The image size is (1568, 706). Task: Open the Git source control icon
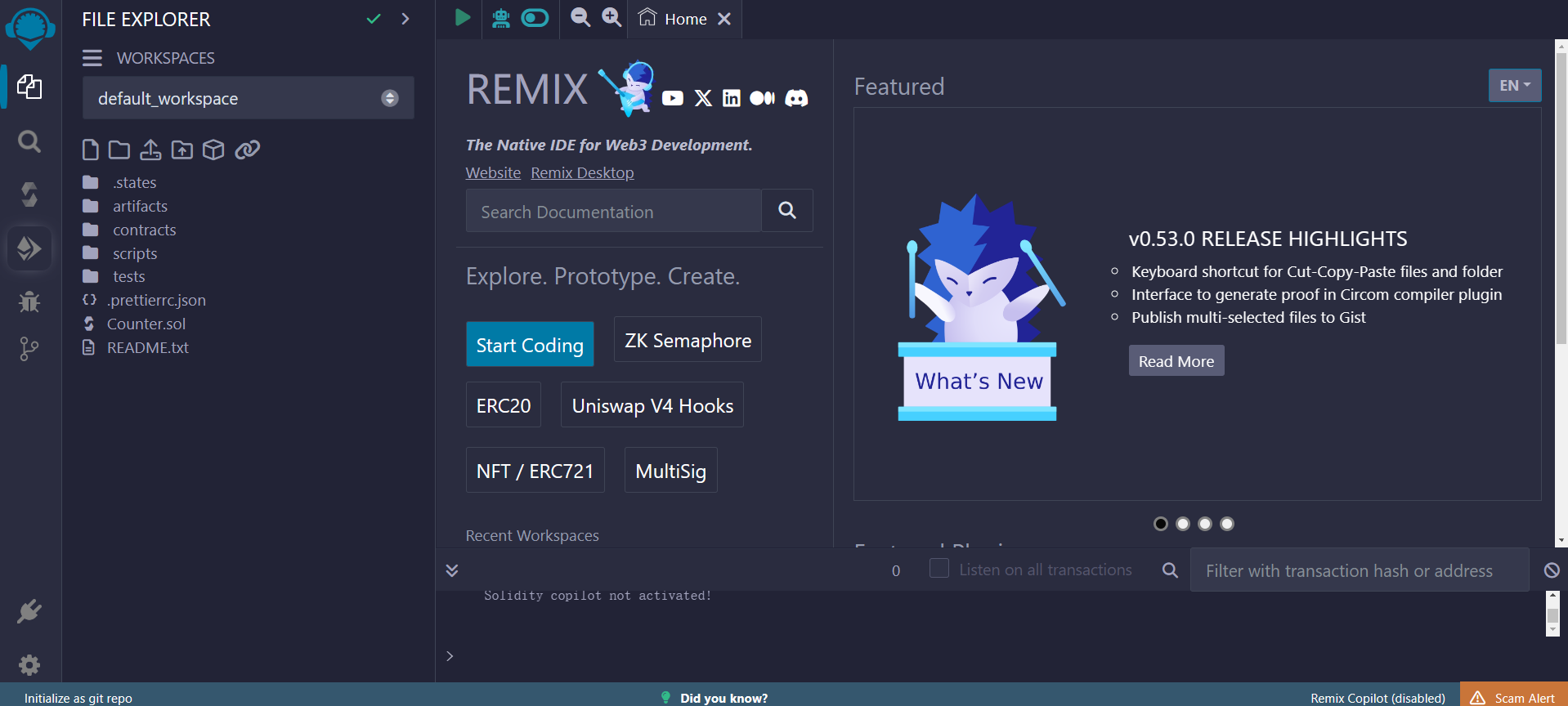coord(29,349)
